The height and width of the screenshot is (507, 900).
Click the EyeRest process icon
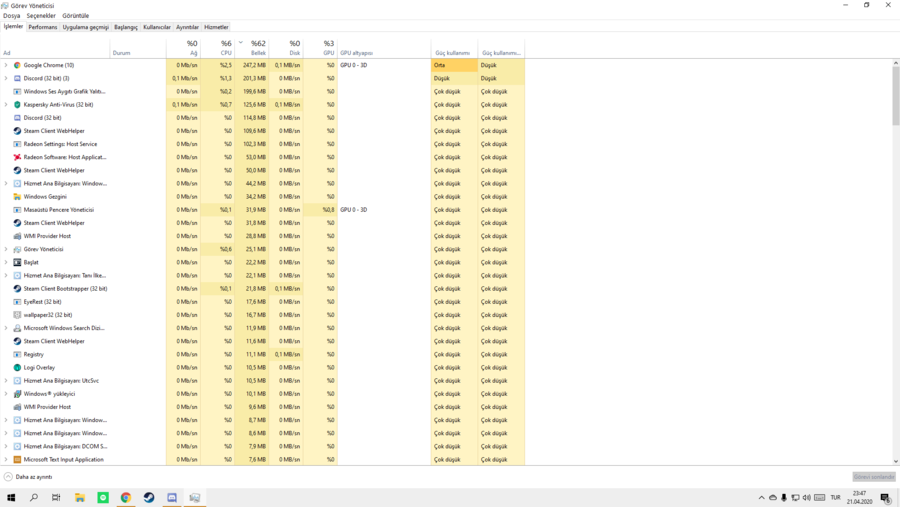pyautogui.click(x=17, y=301)
